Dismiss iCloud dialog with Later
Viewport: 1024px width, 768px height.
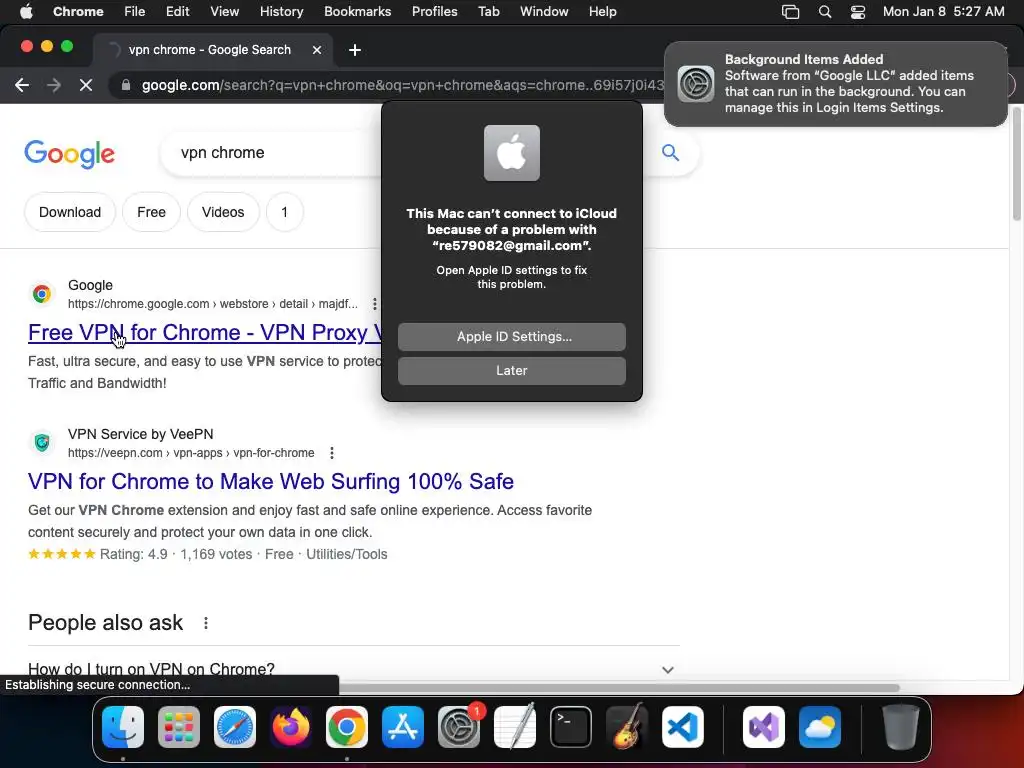[511, 370]
